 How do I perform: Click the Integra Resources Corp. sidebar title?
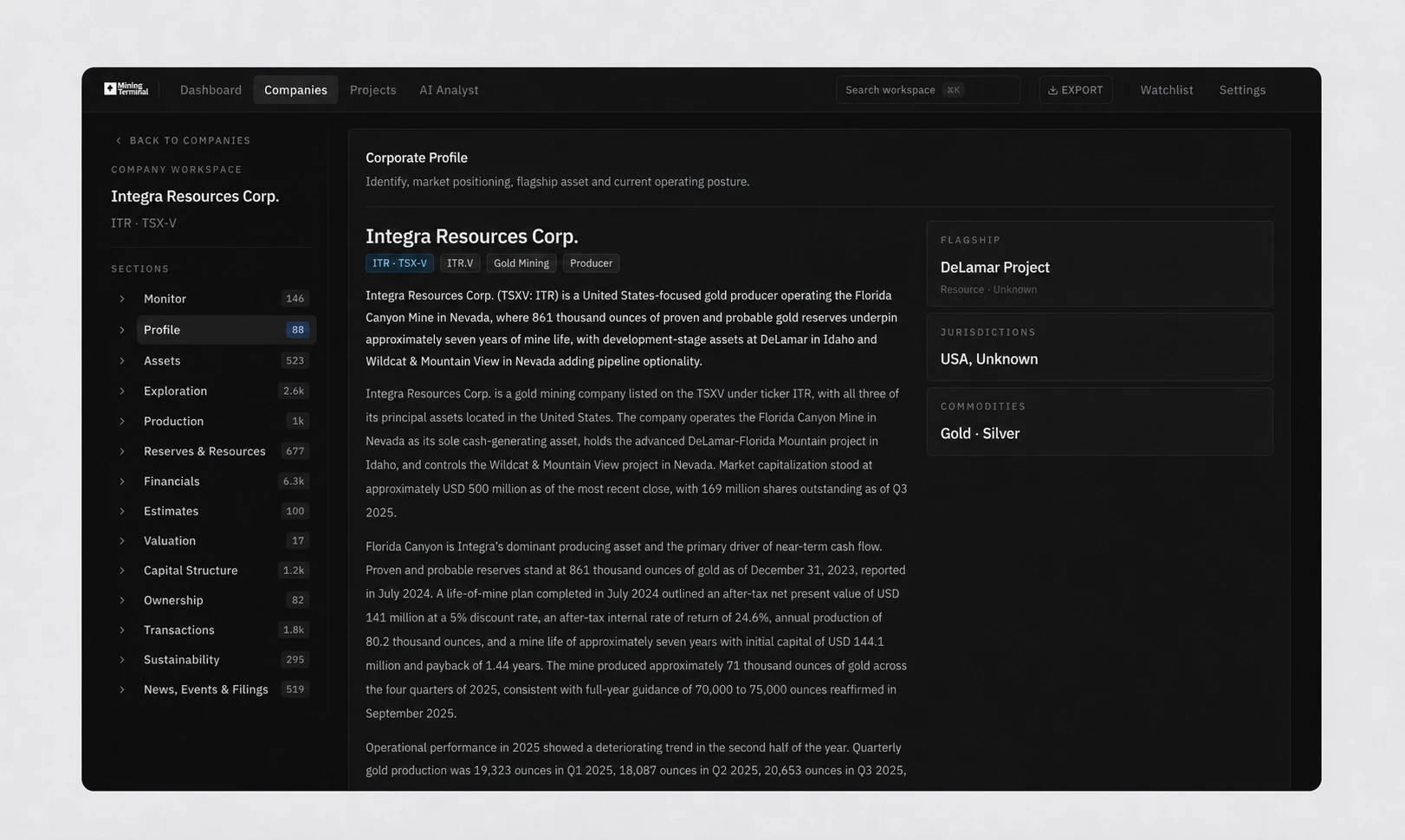pyautogui.click(x=195, y=197)
